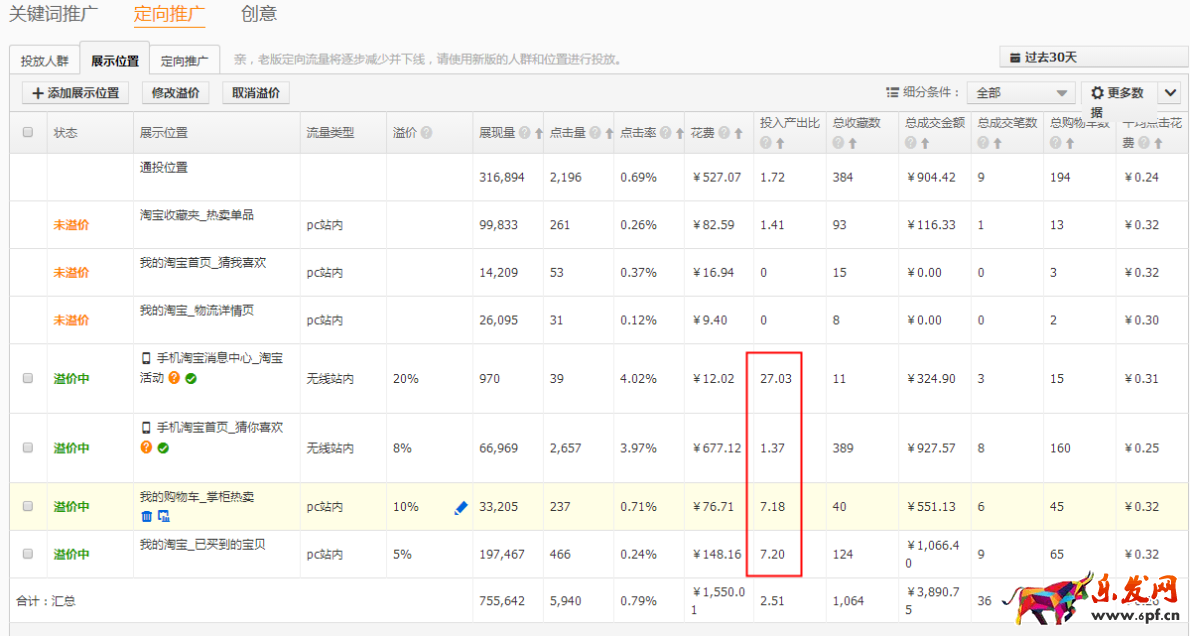Click the 添加展示位置 button

click(x=74, y=92)
